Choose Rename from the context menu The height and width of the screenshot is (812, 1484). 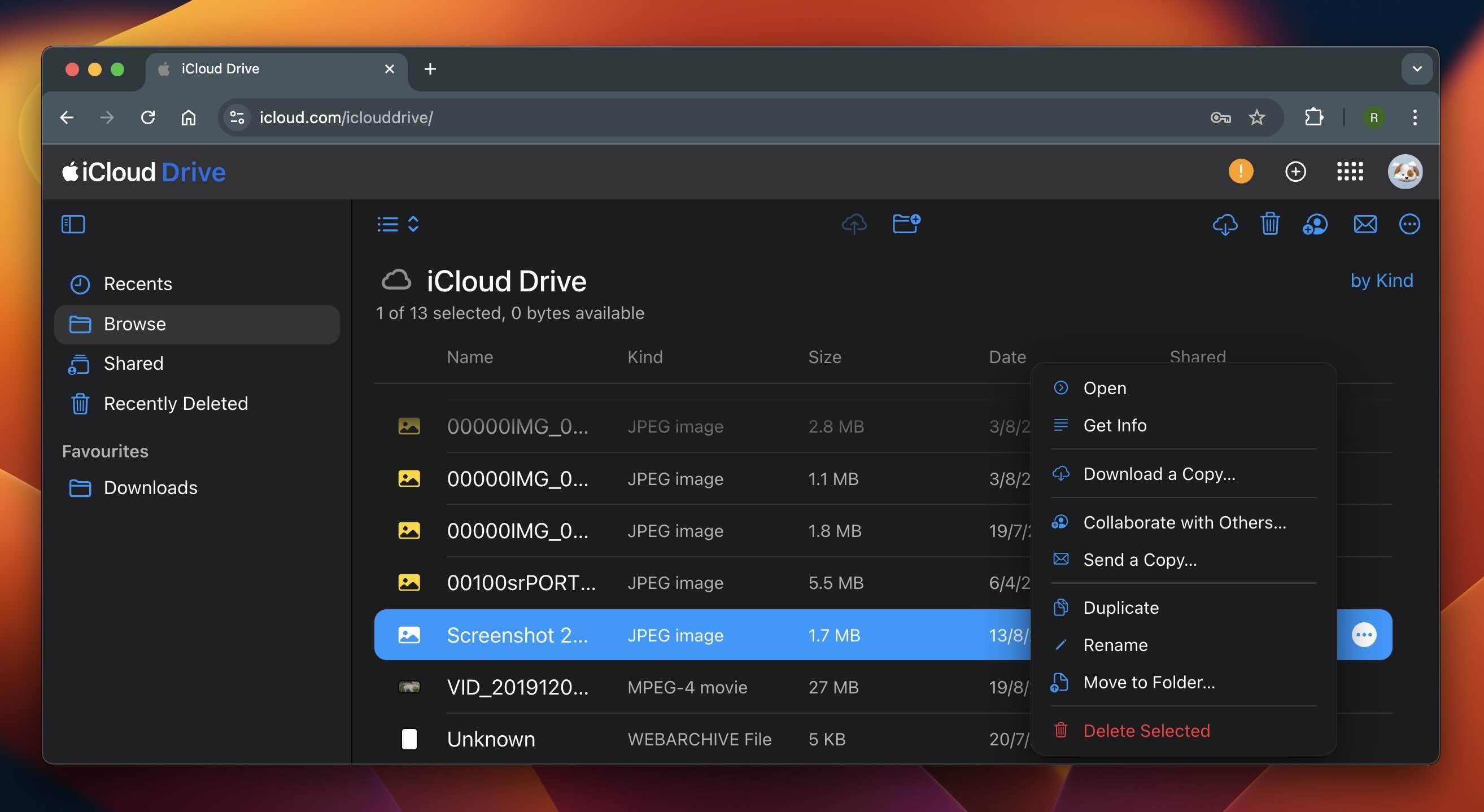1183,645
